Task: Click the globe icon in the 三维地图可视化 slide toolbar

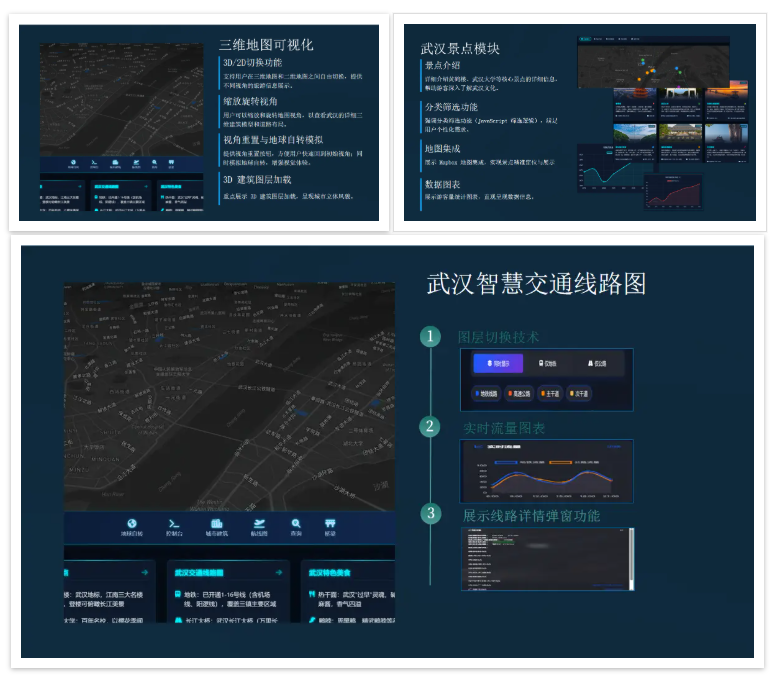Action: coord(73,162)
